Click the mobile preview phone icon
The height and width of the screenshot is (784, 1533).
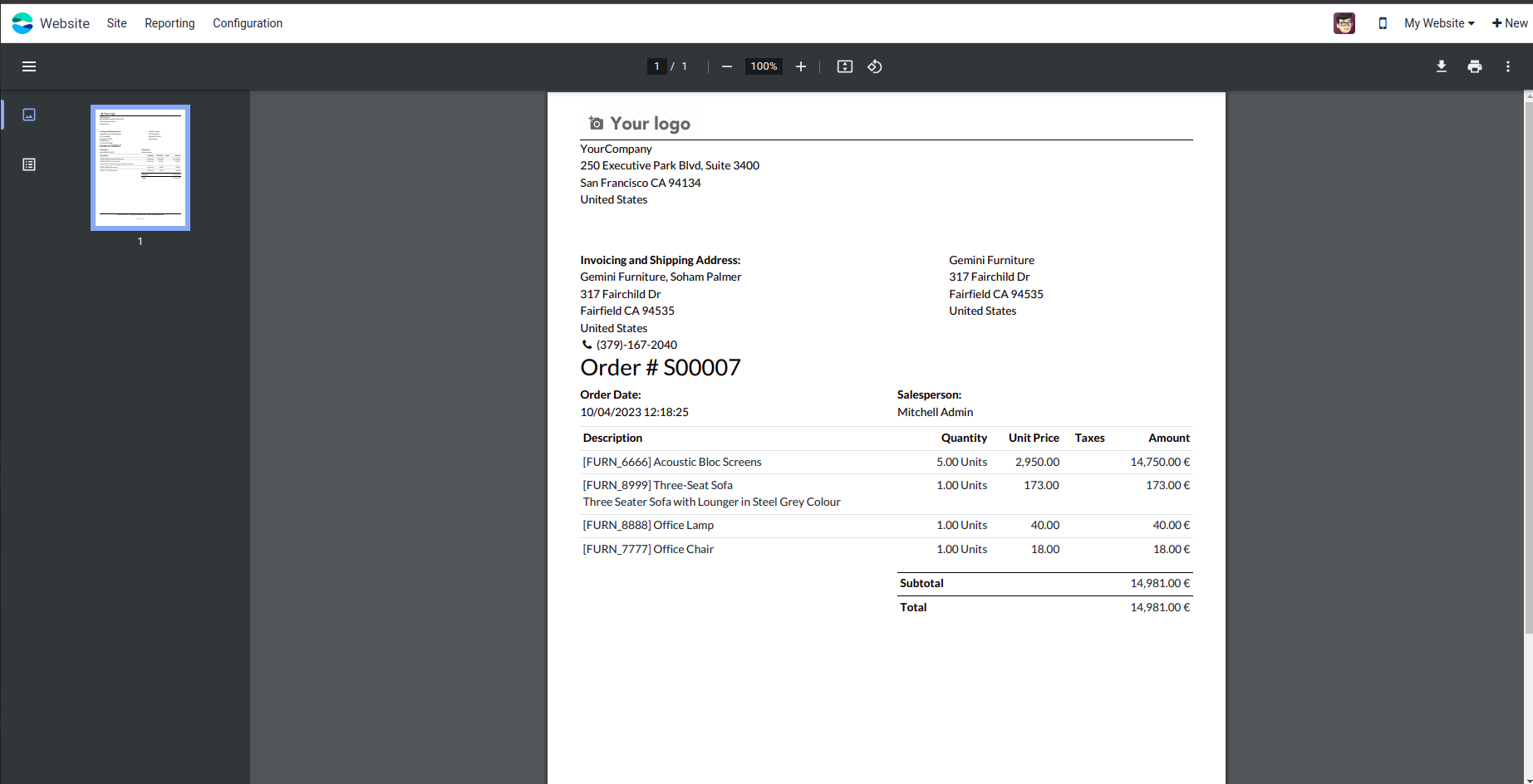pos(1383,23)
